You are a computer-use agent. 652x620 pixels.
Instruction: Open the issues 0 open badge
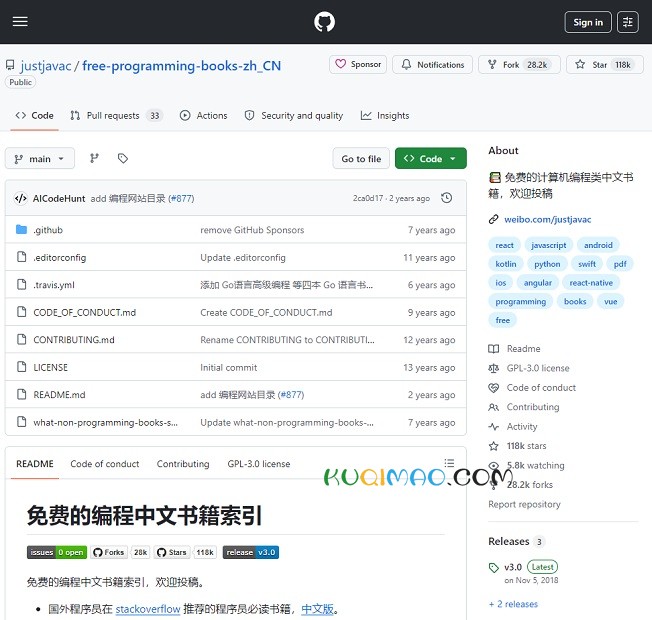click(x=57, y=552)
